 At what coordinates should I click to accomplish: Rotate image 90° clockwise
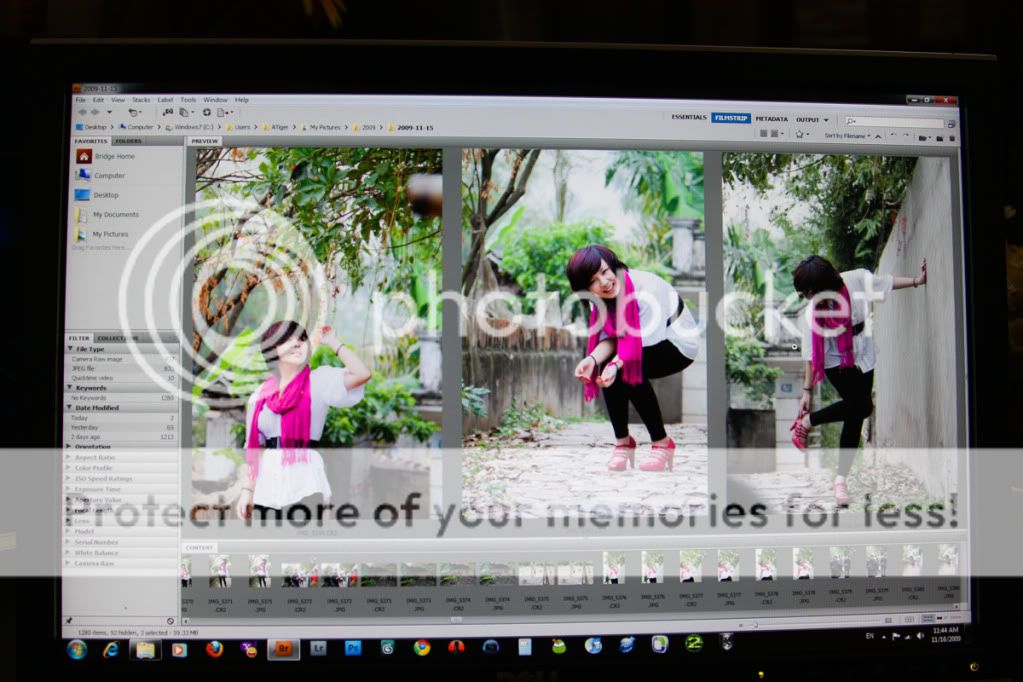[908, 136]
